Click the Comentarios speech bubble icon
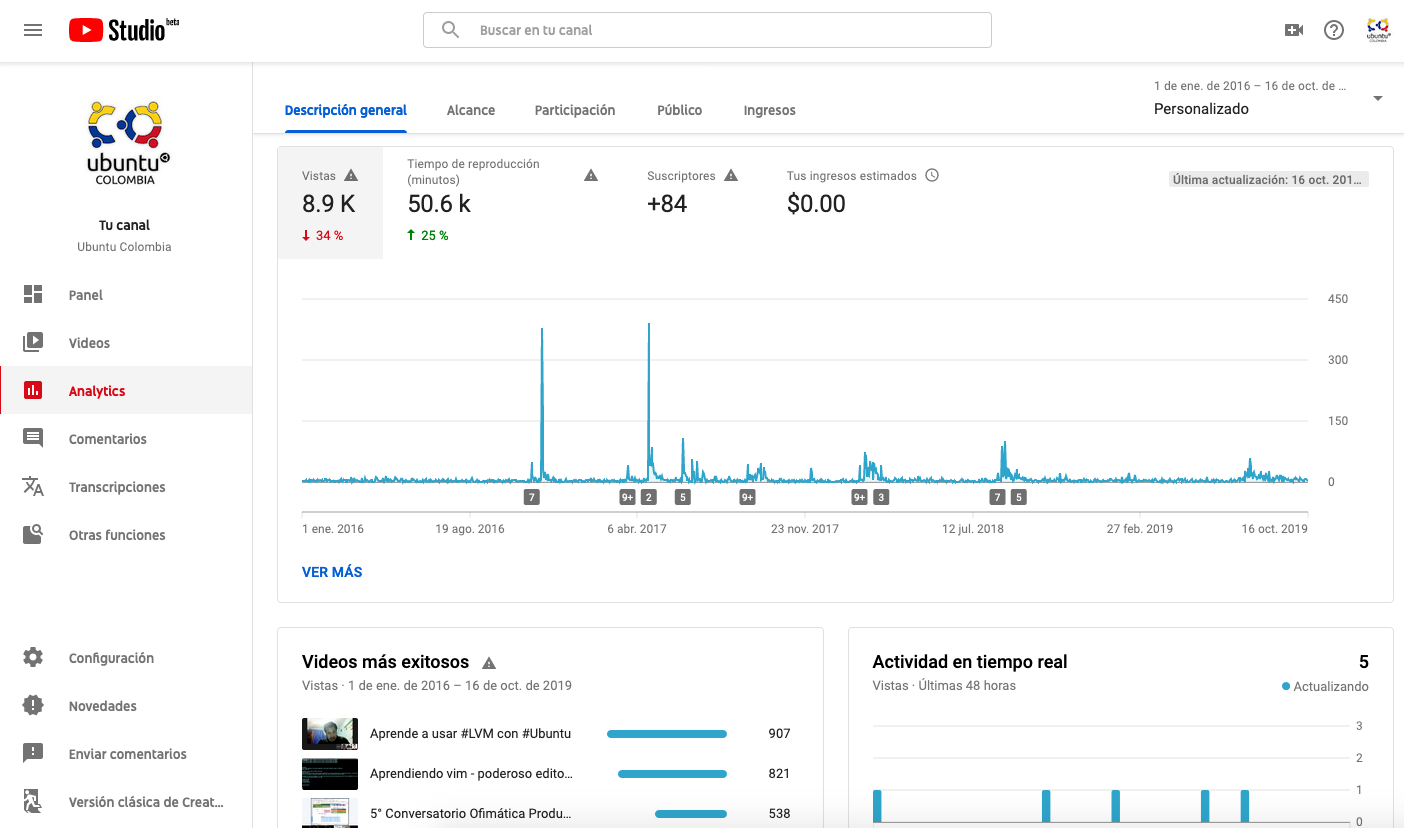1404x828 pixels. click(x=33, y=438)
